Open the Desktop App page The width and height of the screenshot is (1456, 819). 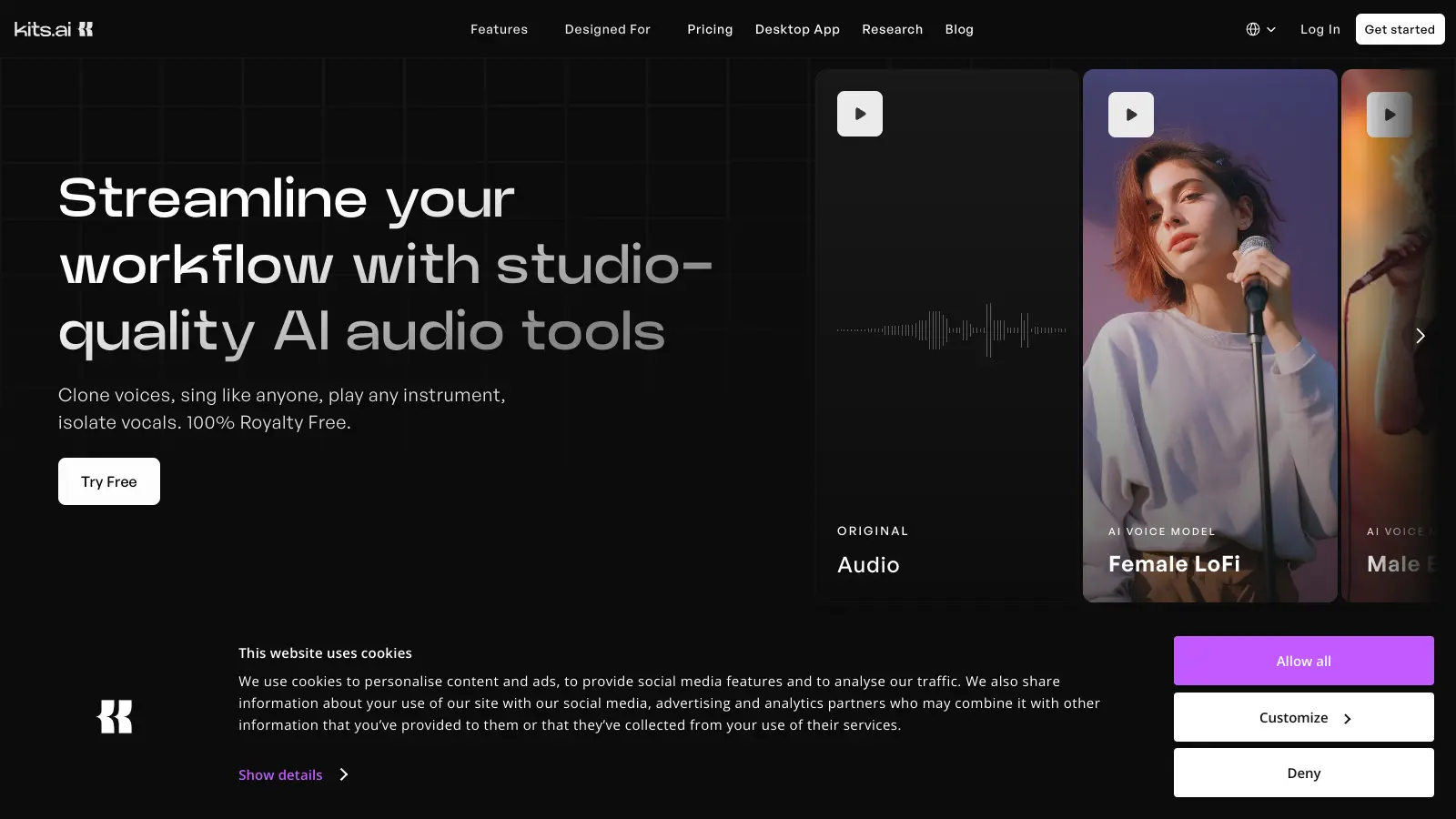click(797, 29)
